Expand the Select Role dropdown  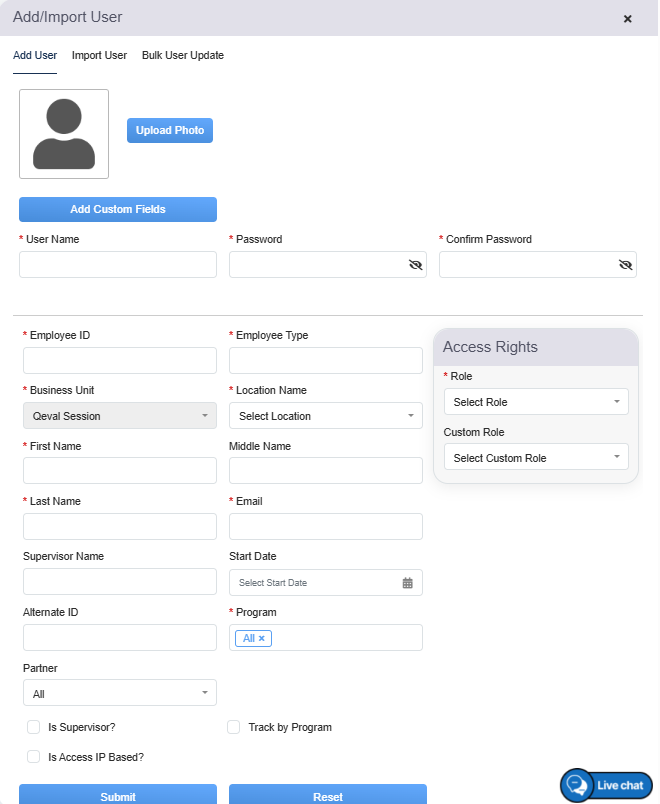[x=536, y=402]
